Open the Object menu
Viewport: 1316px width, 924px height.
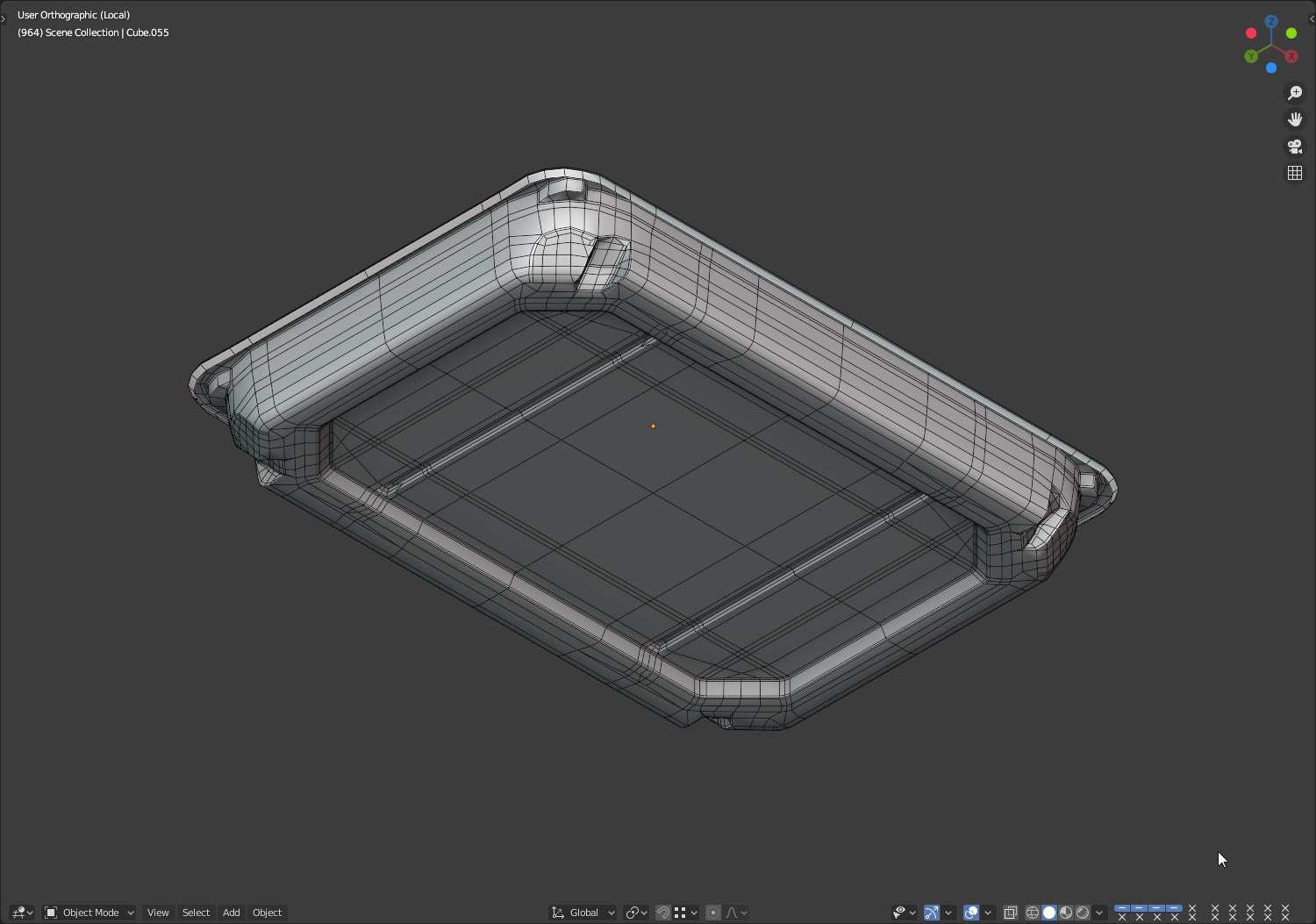tap(267, 913)
